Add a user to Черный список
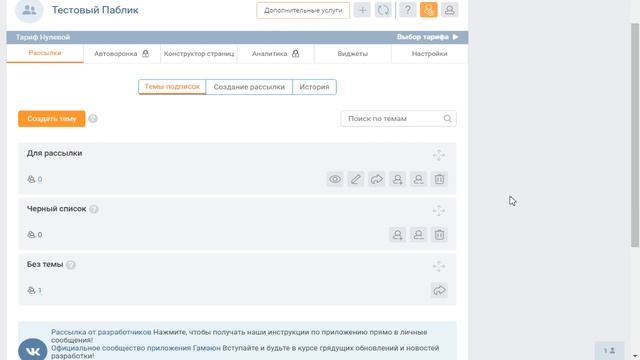Image resolution: width=640 pixels, height=360 pixels. point(397,235)
